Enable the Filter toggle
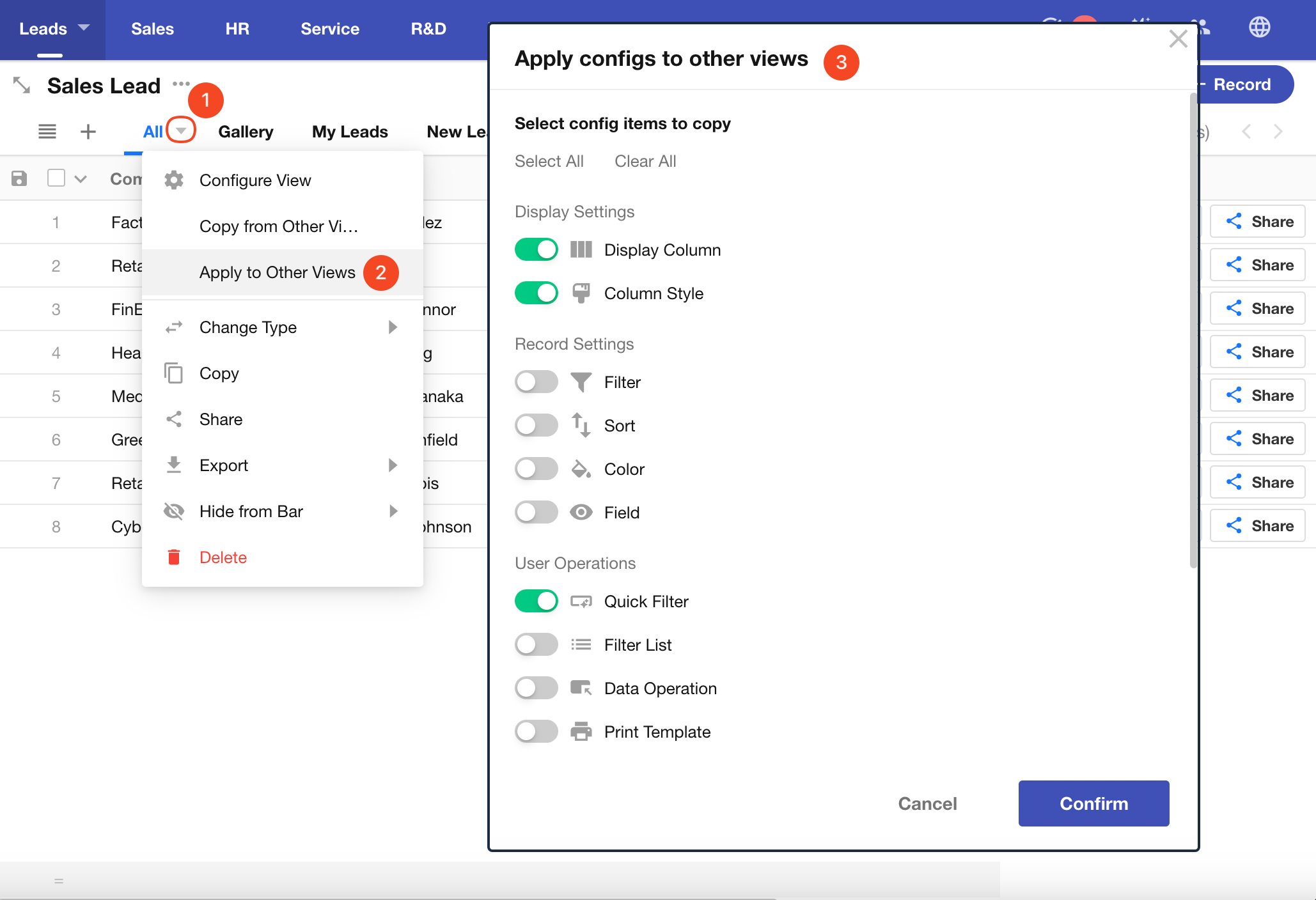1316x900 pixels. tap(536, 382)
